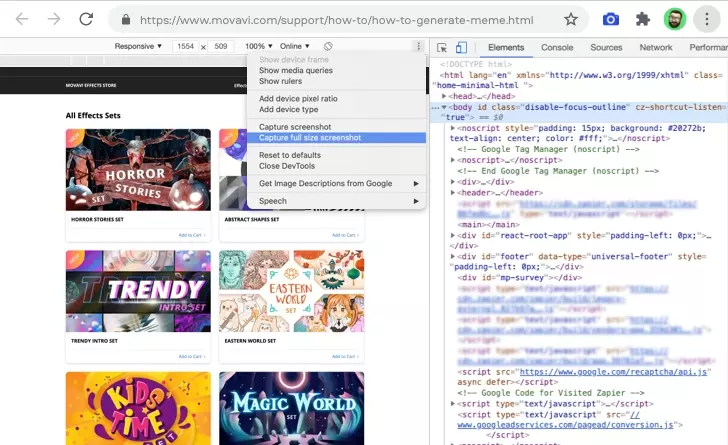Choose Show rulers

336,81
